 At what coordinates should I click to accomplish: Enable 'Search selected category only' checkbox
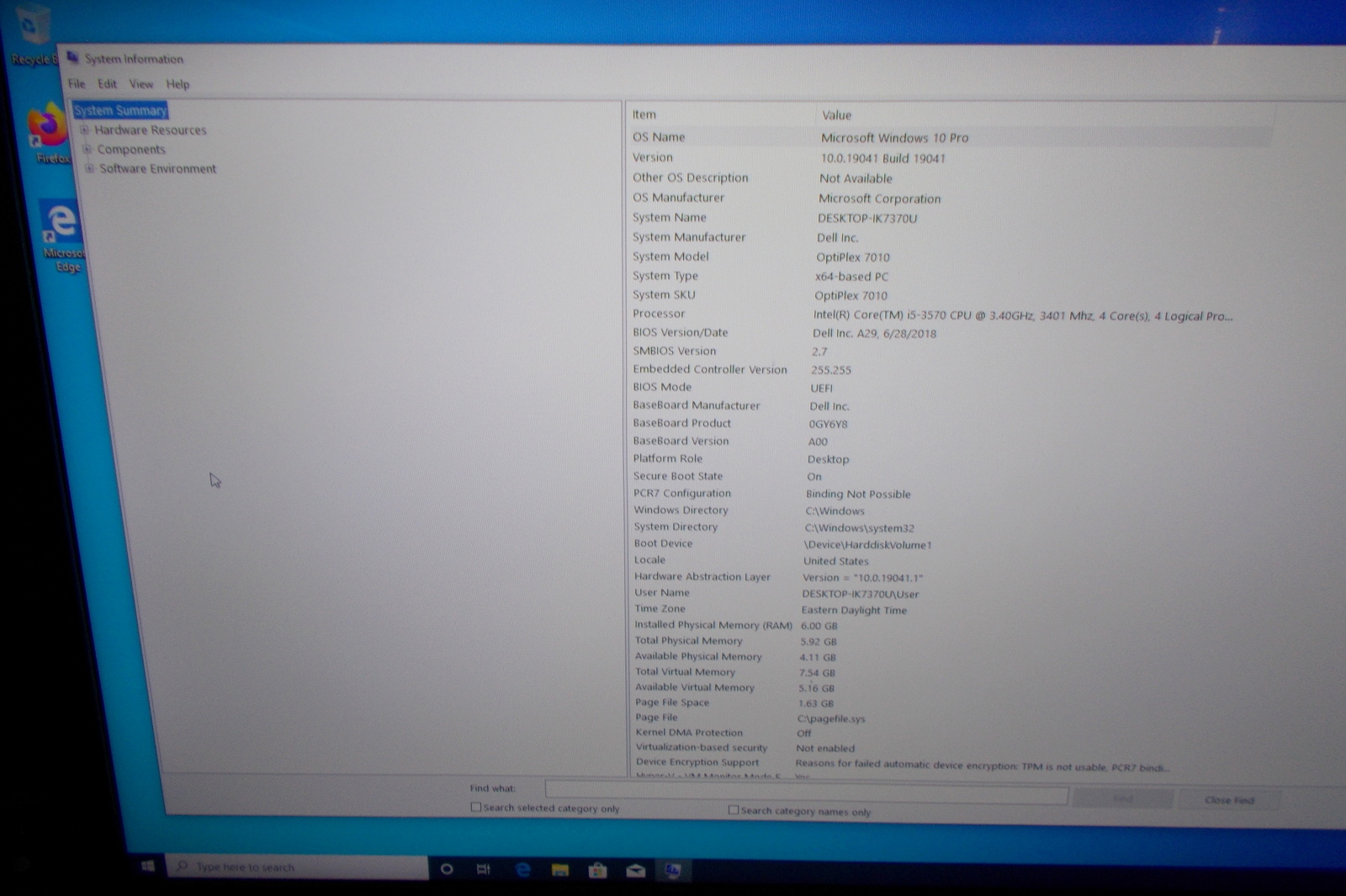(476, 807)
